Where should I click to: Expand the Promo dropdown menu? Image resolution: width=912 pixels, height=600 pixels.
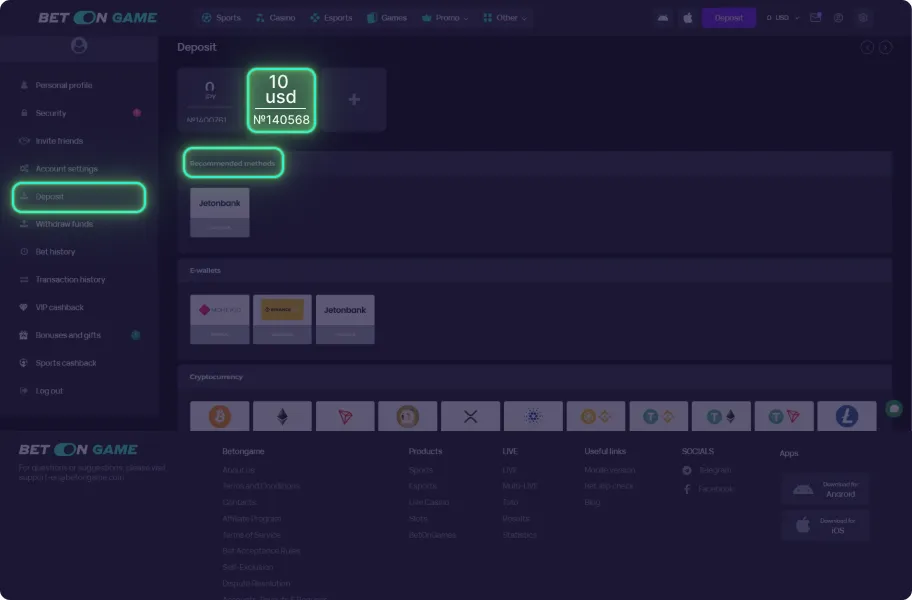point(444,17)
